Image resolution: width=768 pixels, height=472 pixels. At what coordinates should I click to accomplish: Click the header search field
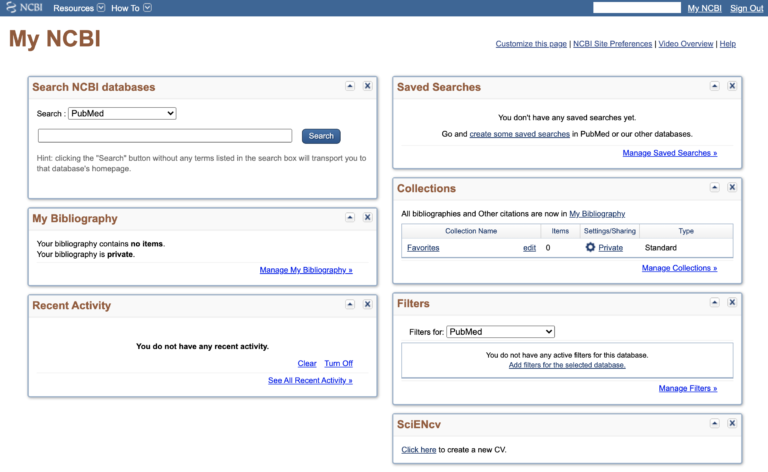click(x=637, y=7)
